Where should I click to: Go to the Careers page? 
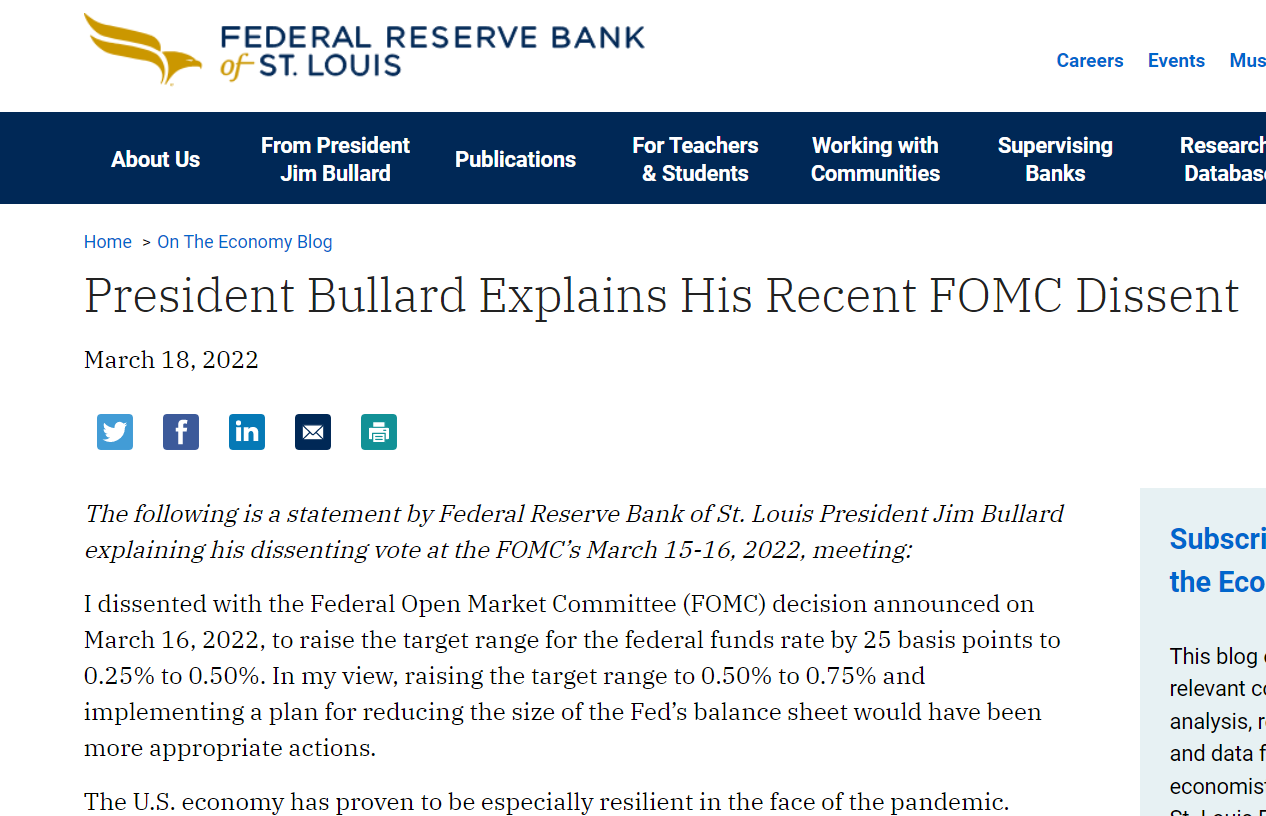tap(1090, 61)
